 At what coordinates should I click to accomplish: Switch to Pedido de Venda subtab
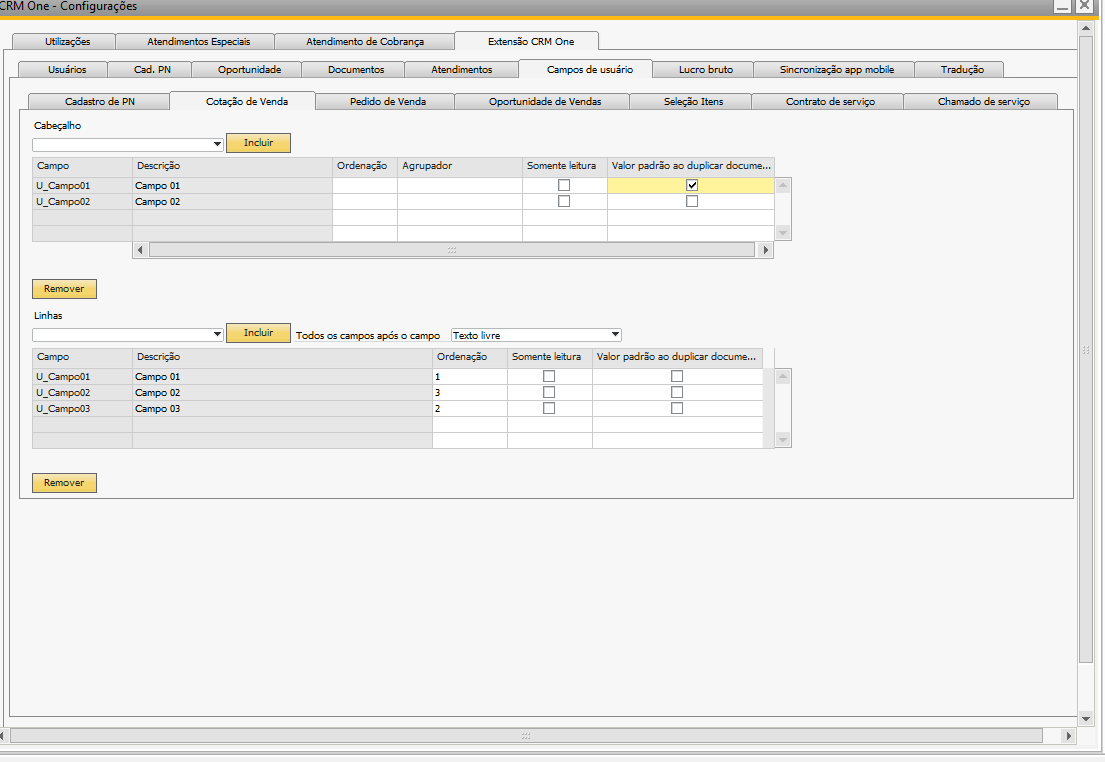coord(388,102)
